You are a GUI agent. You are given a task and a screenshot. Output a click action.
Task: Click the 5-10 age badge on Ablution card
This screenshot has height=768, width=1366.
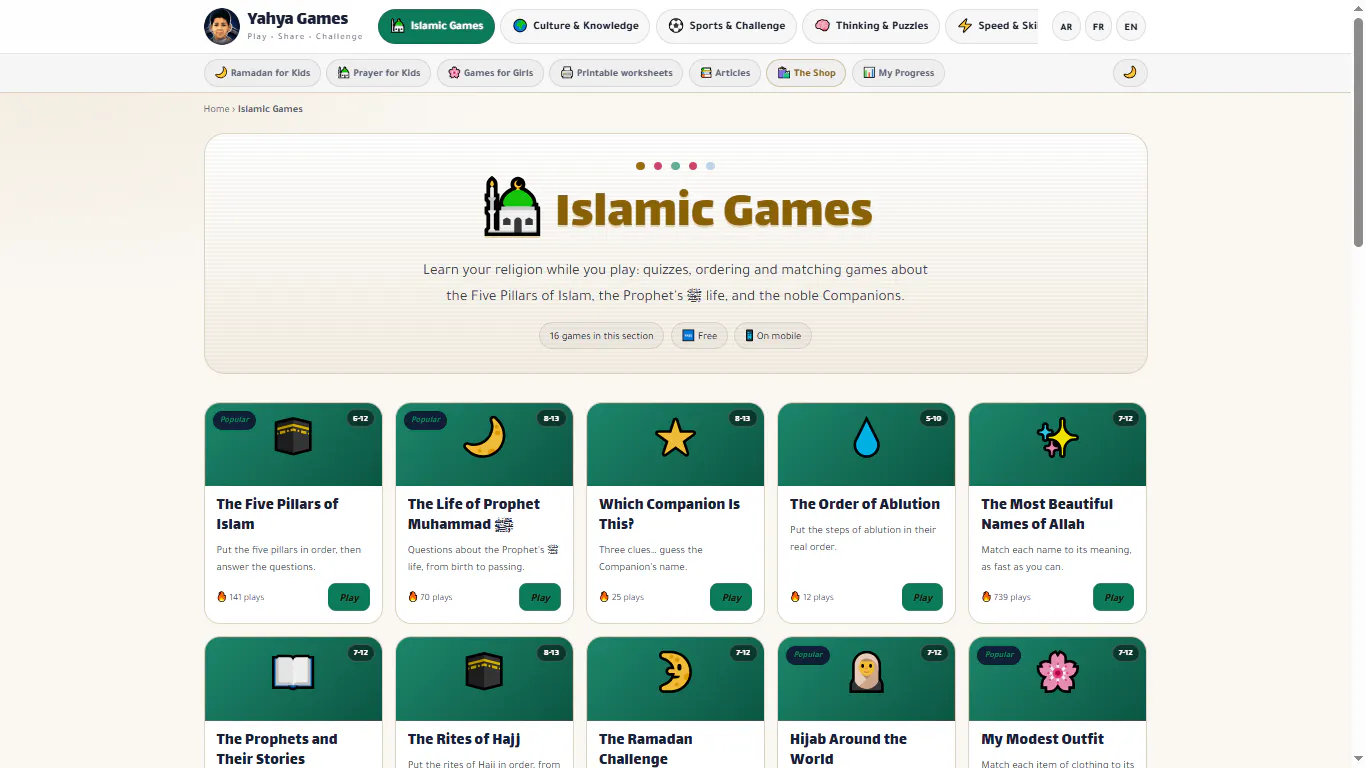pyautogui.click(x=934, y=418)
